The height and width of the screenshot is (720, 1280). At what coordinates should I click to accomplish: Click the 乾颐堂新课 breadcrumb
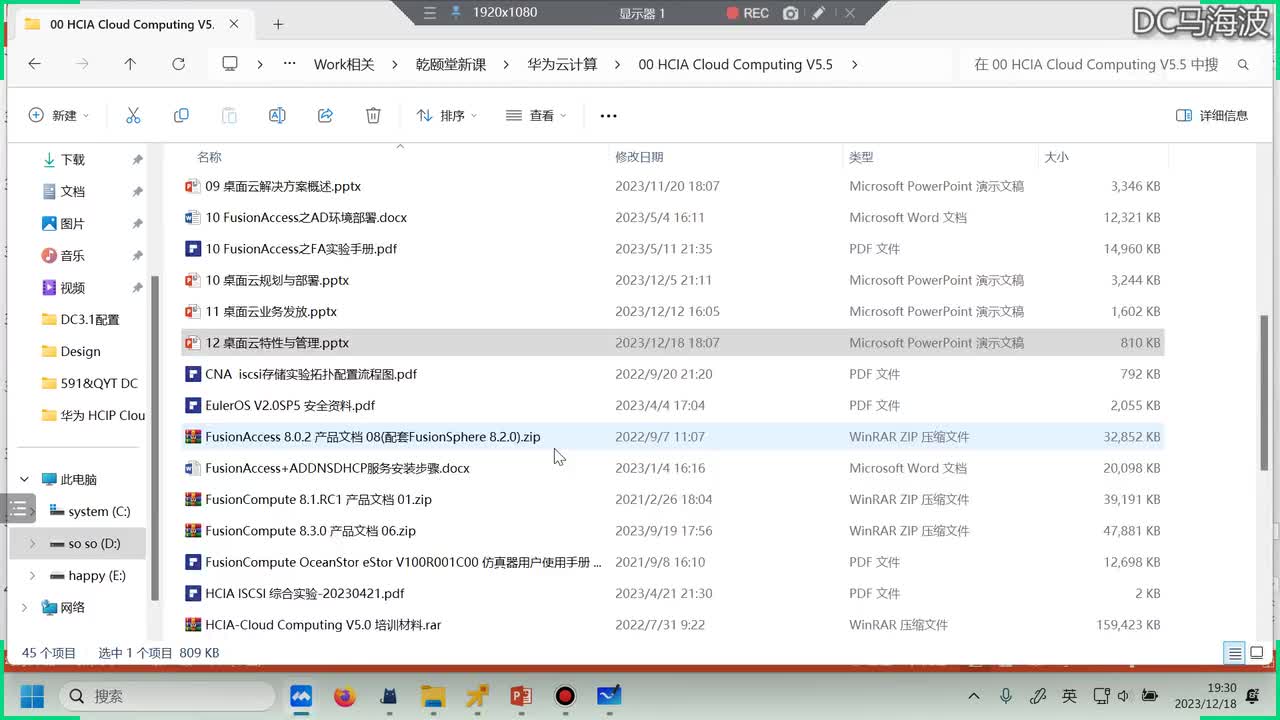tap(451, 64)
